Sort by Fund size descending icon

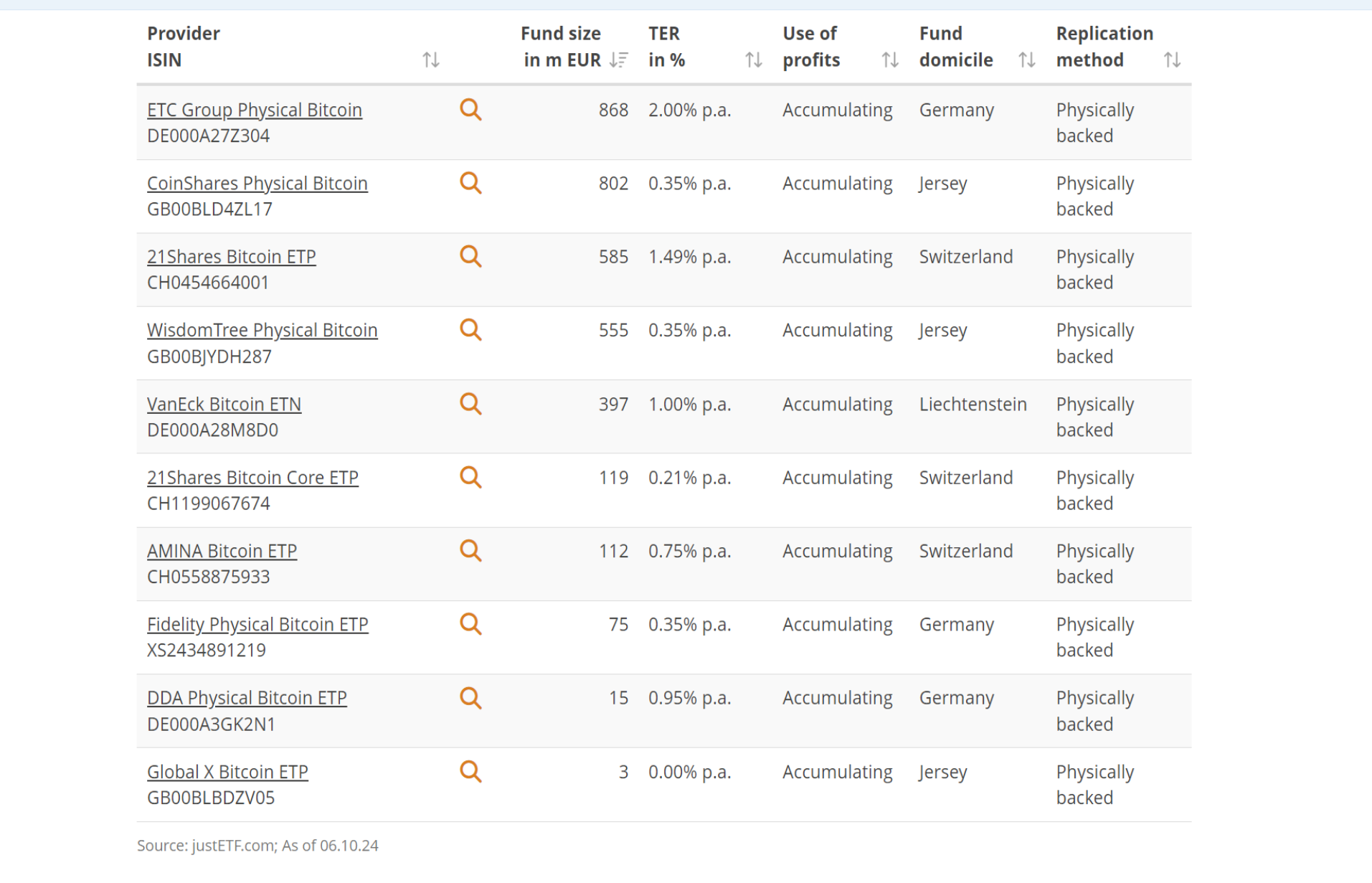(x=618, y=60)
